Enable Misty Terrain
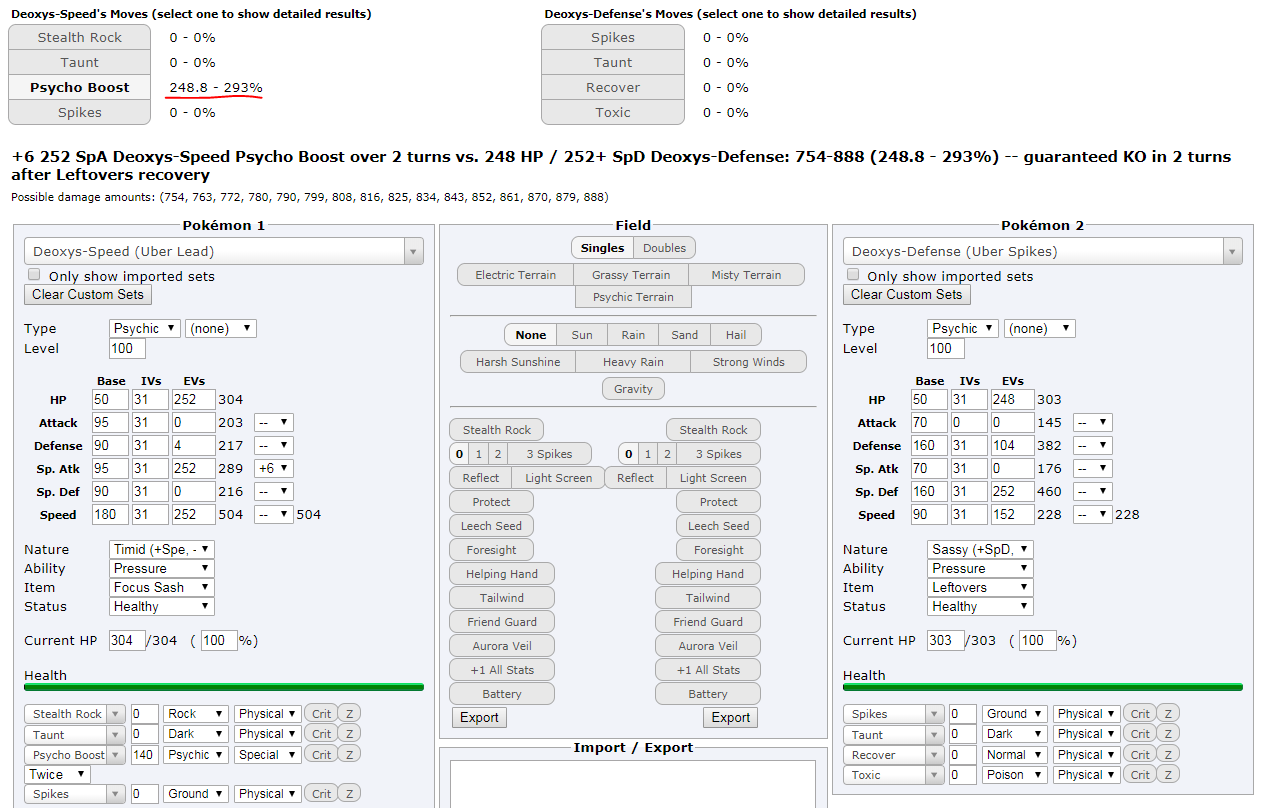This screenshot has height=808, width=1267. 747,275
